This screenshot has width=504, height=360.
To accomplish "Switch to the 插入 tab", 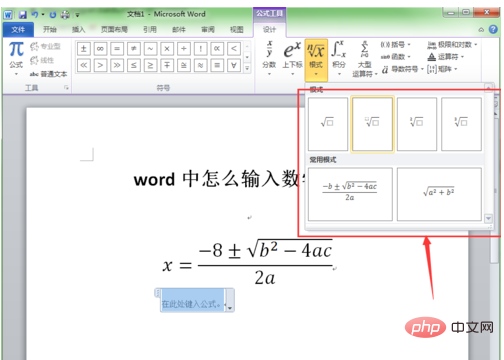I will click(x=79, y=30).
